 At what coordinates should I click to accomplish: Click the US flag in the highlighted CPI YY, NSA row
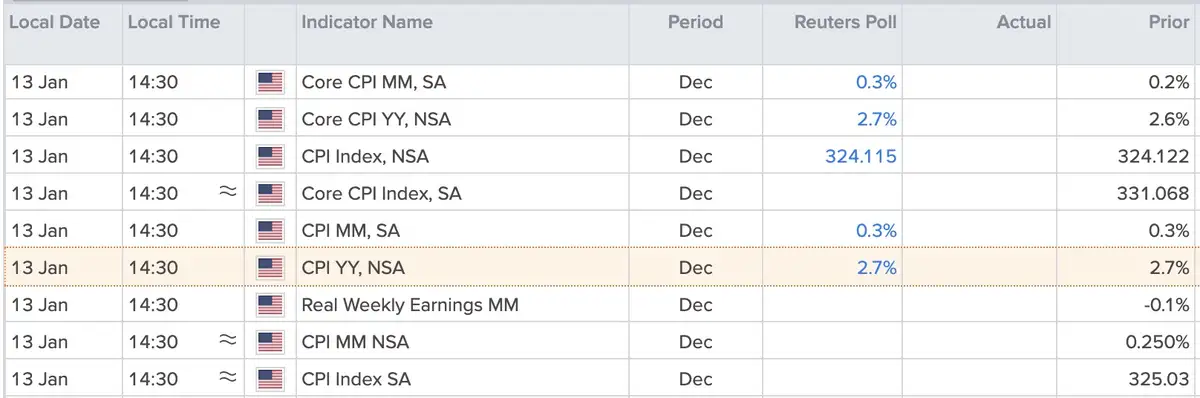(x=270, y=267)
